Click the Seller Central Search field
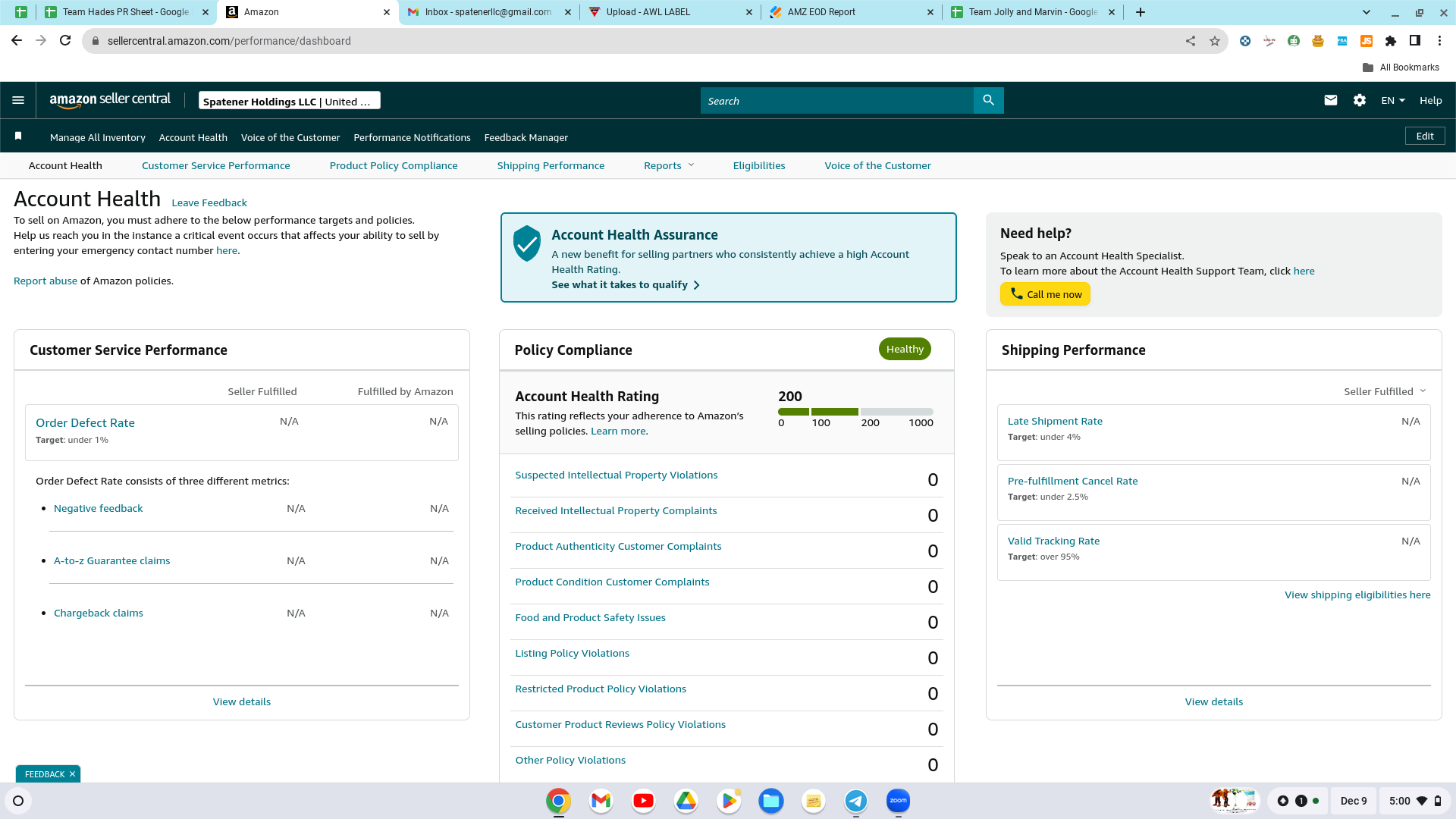This screenshot has width=1456, height=819. click(837, 100)
